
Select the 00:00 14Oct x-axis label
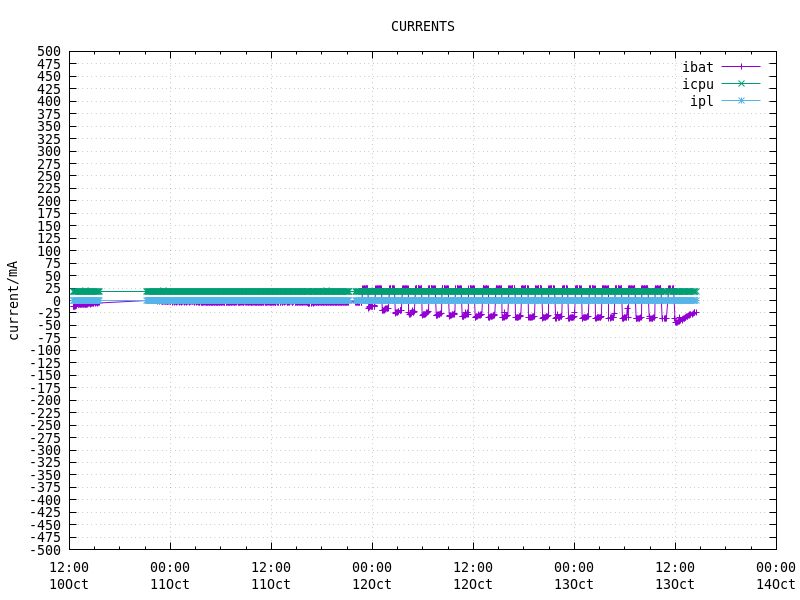[775, 576]
